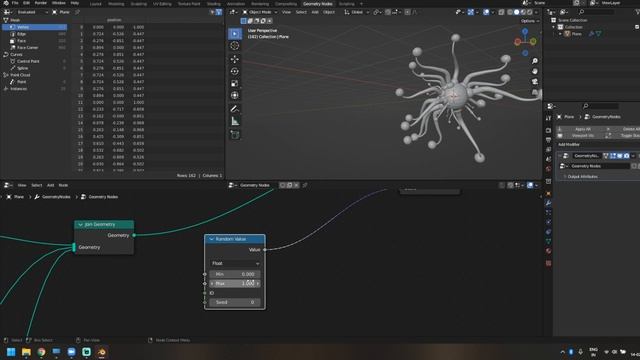Open the node editor Add menu
Viewport: 640px width, 360px height.
point(51,185)
